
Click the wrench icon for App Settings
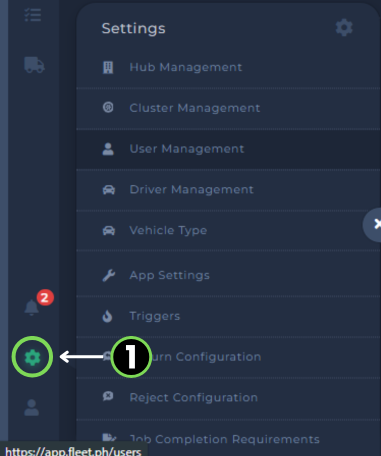(108, 276)
